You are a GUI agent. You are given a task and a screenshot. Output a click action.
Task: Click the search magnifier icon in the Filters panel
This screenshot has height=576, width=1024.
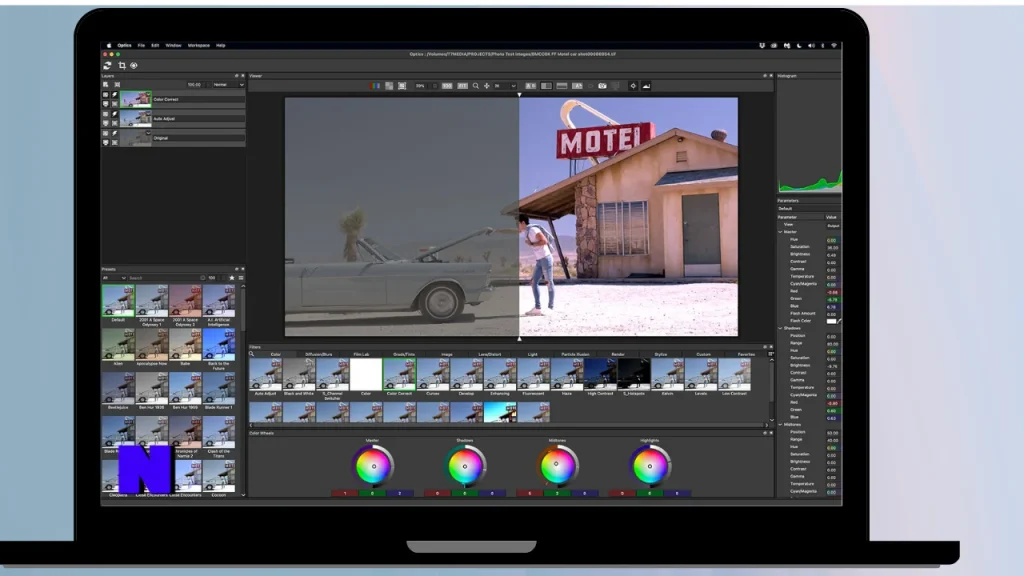(252, 354)
